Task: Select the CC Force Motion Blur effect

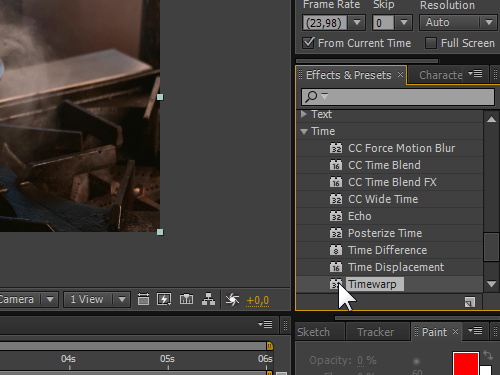Action: point(402,148)
